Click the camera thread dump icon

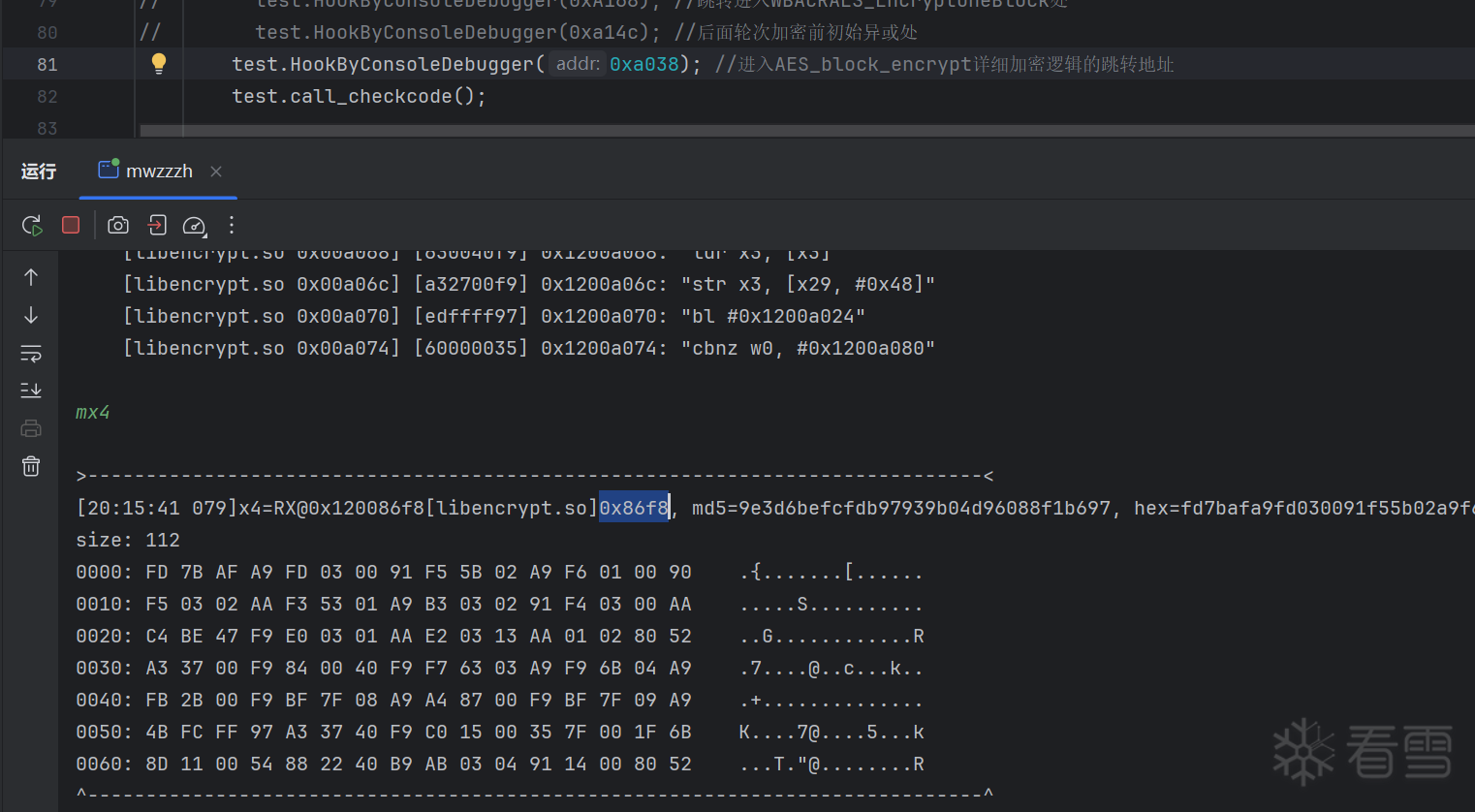click(x=118, y=225)
